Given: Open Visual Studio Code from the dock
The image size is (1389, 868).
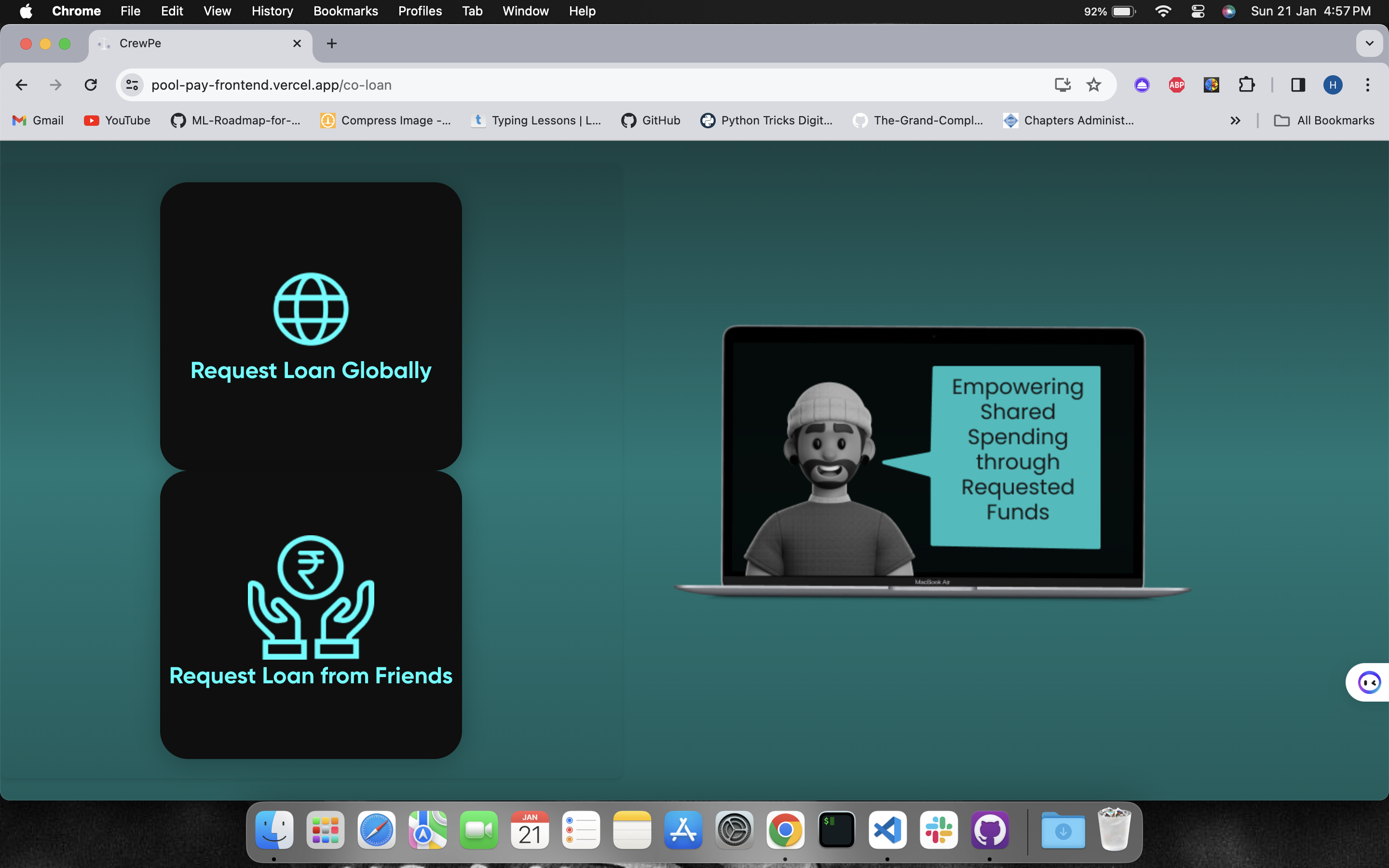Looking at the screenshot, I should coord(887,829).
